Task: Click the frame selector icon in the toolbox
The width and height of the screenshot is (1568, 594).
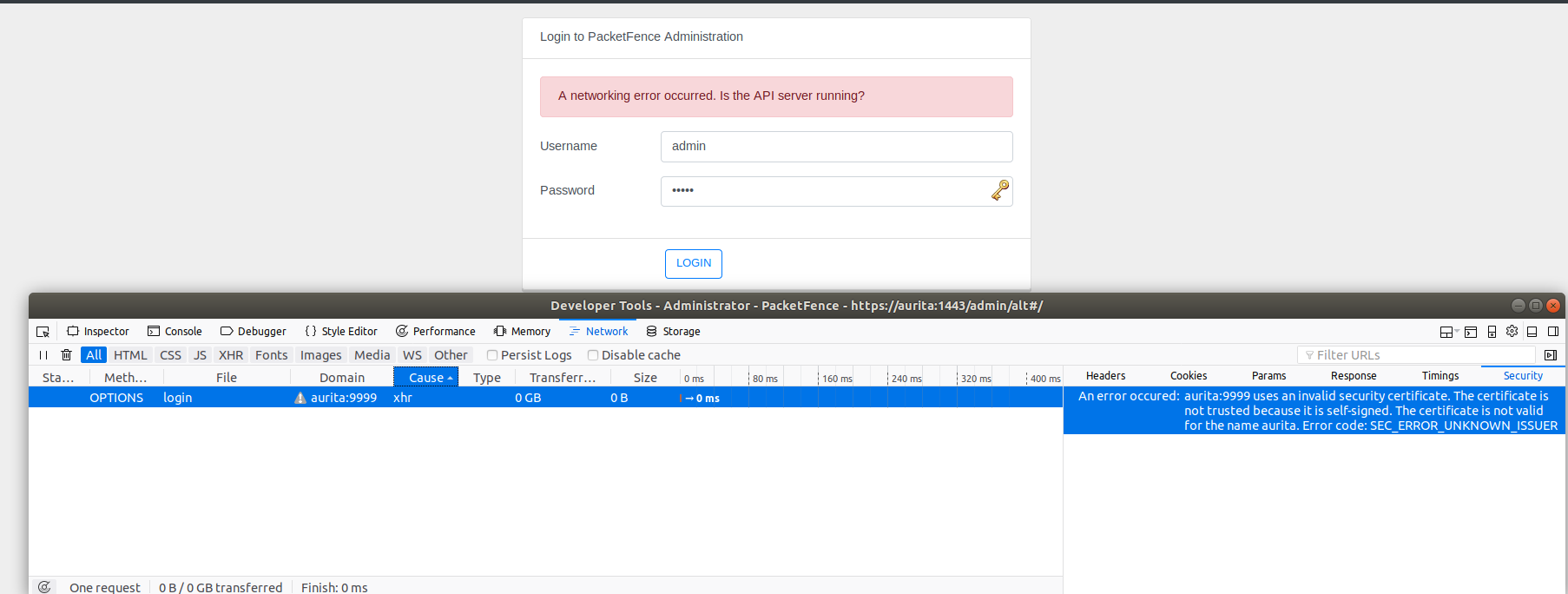Action: point(1447,332)
